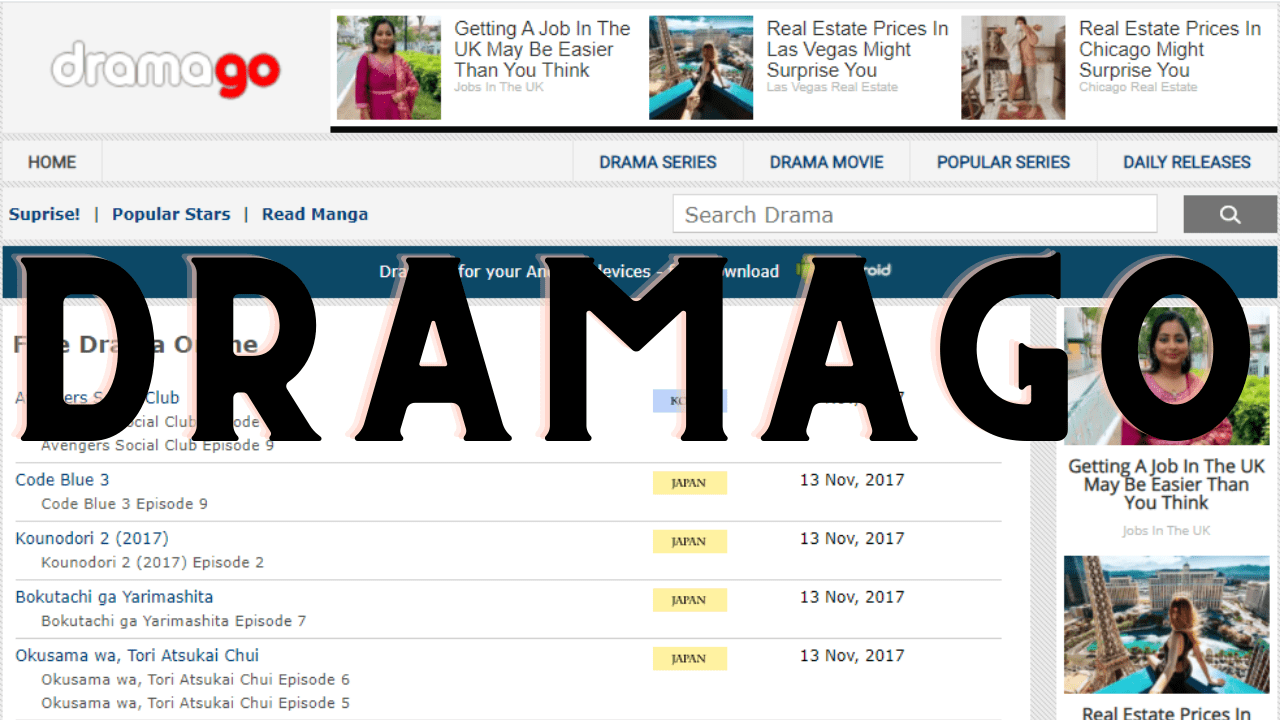Screen dimensions: 1280x720
Task: Click JAPAN tag in Code Blue 3 row
Action: [x=690, y=482]
